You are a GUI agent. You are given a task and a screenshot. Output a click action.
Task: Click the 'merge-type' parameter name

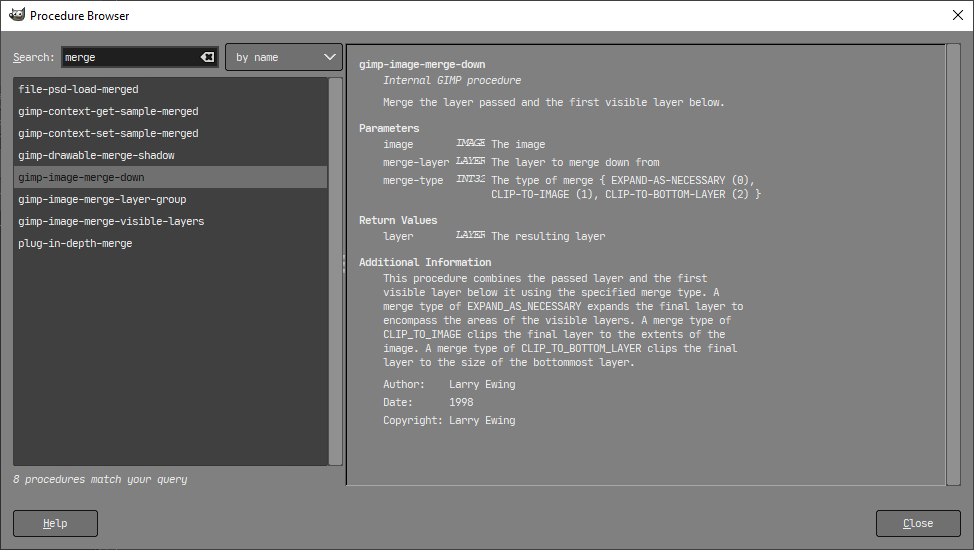[413, 180]
